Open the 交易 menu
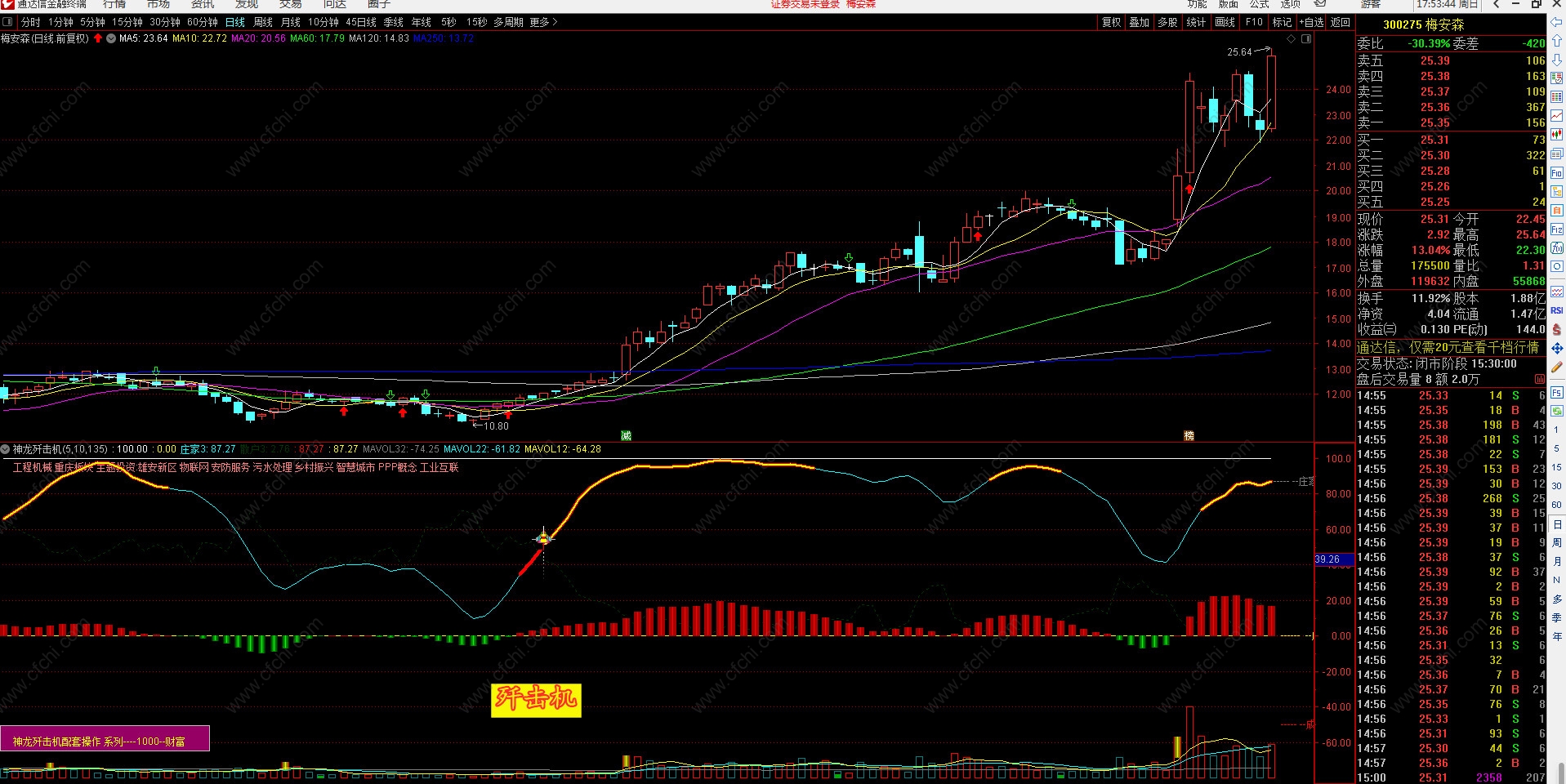 tap(291, 5)
